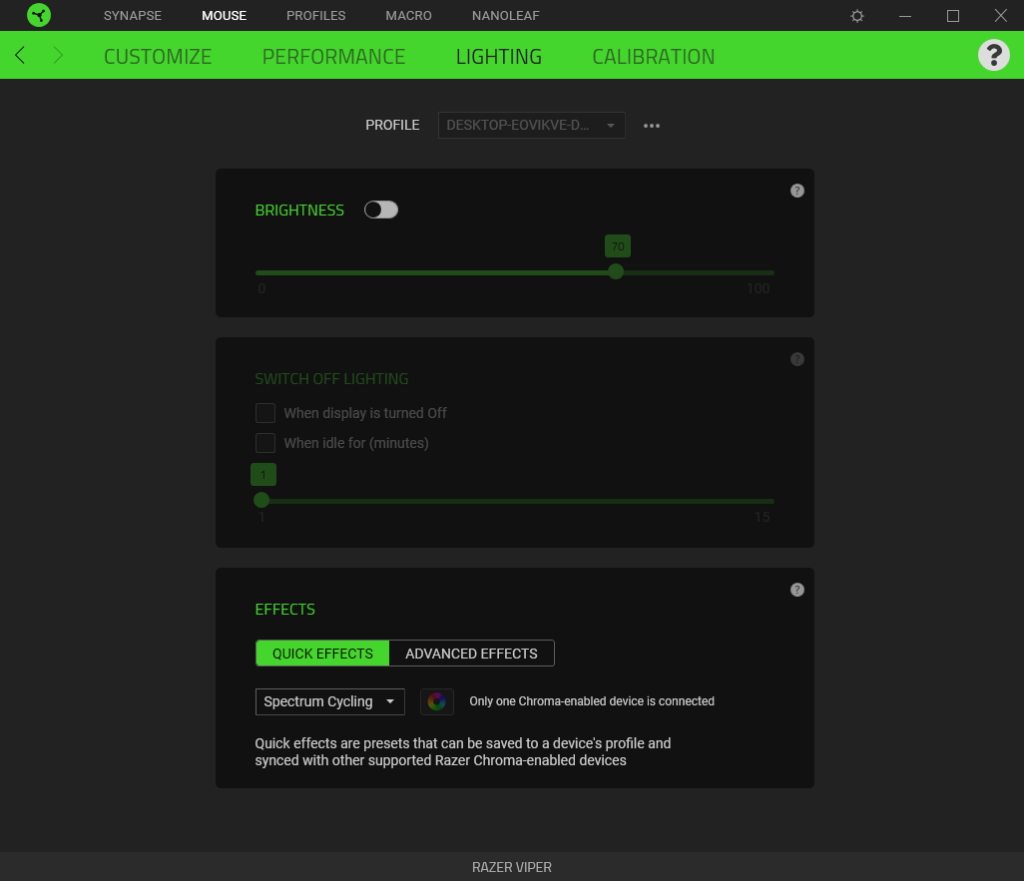
Task: Check 'When idle for (minutes)' option
Action: [x=265, y=443]
